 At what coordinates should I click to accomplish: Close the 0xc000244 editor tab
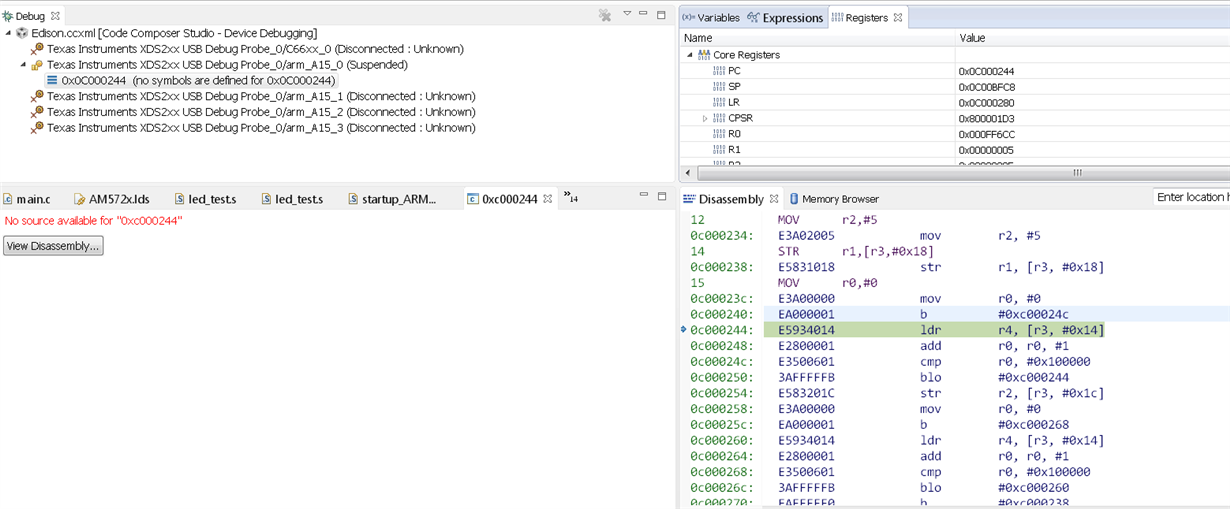(x=547, y=199)
